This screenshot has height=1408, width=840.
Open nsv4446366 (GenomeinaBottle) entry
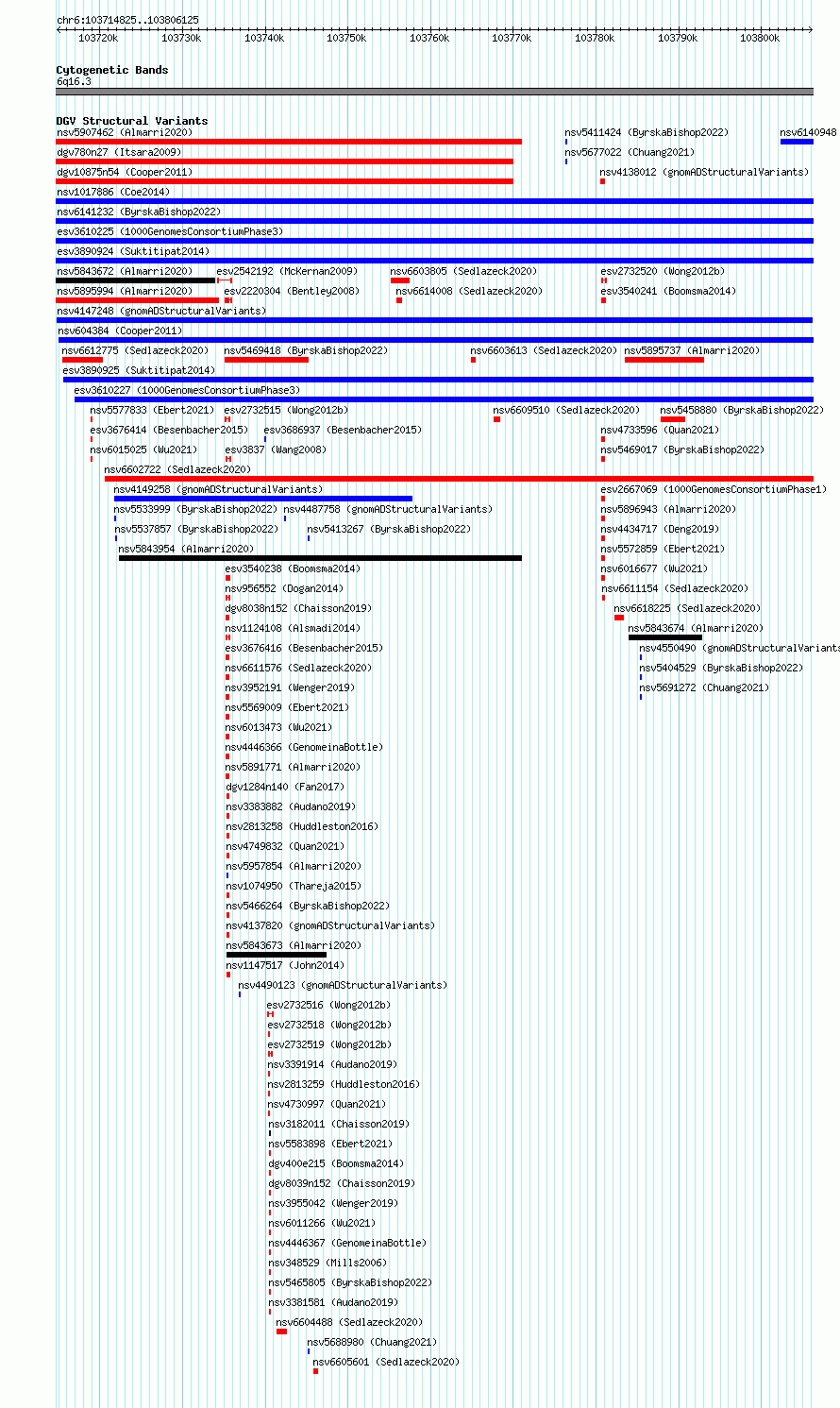coord(304,748)
